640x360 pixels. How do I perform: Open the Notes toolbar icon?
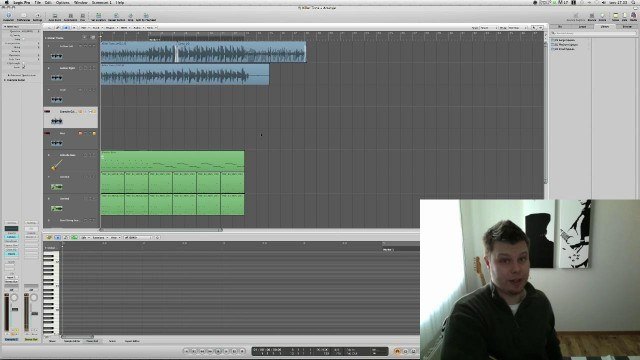pyautogui.click(x=615, y=16)
